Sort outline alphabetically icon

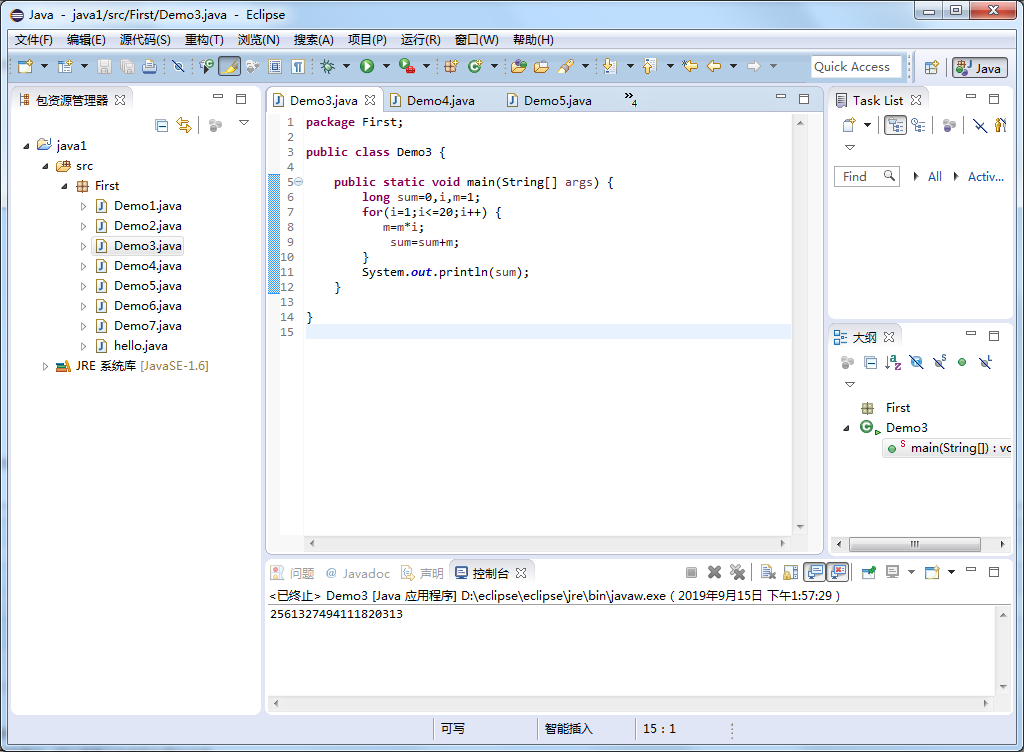point(893,362)
